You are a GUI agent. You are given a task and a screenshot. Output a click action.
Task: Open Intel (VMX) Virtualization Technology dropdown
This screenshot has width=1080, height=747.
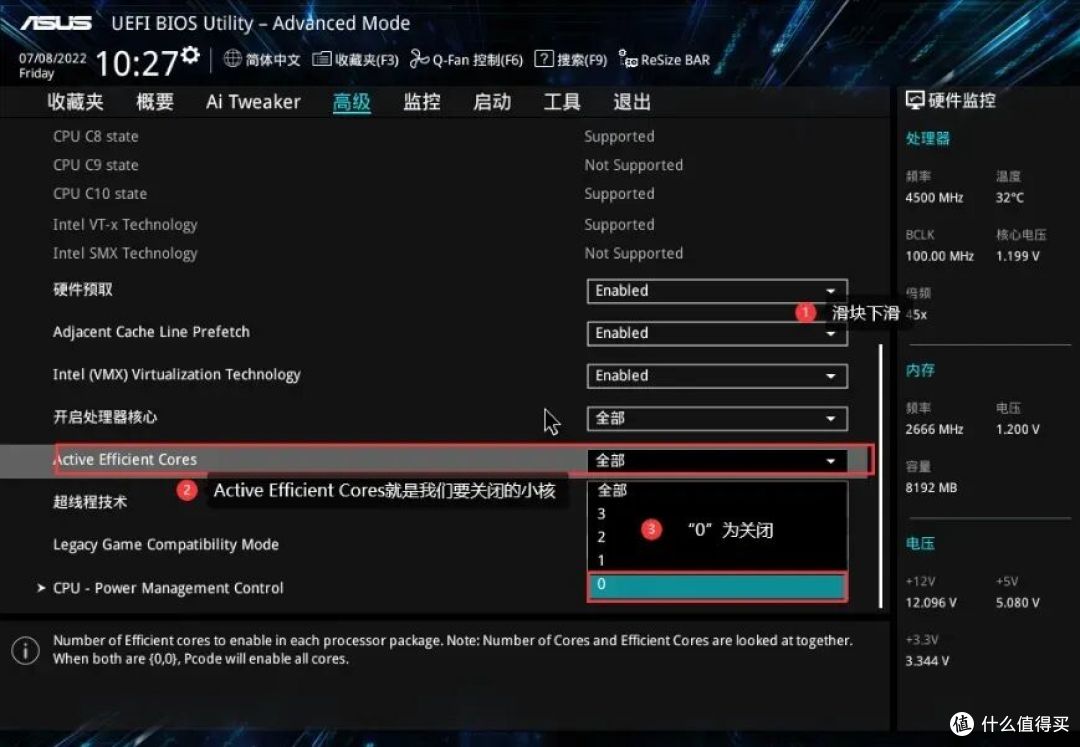coord(717,376)
